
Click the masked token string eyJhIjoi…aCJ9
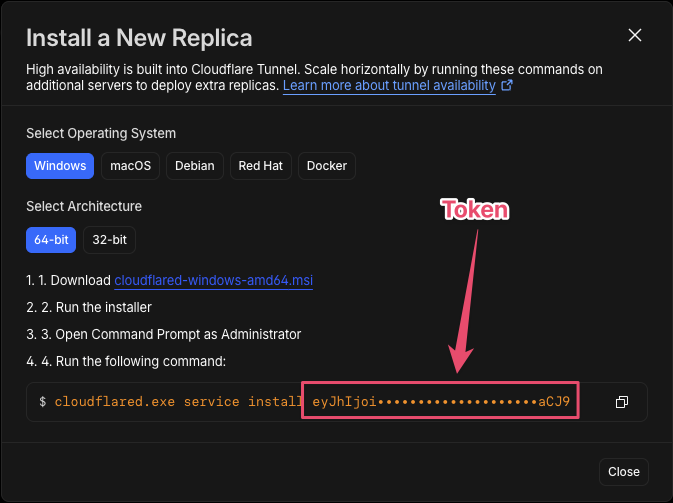point(440,402)
